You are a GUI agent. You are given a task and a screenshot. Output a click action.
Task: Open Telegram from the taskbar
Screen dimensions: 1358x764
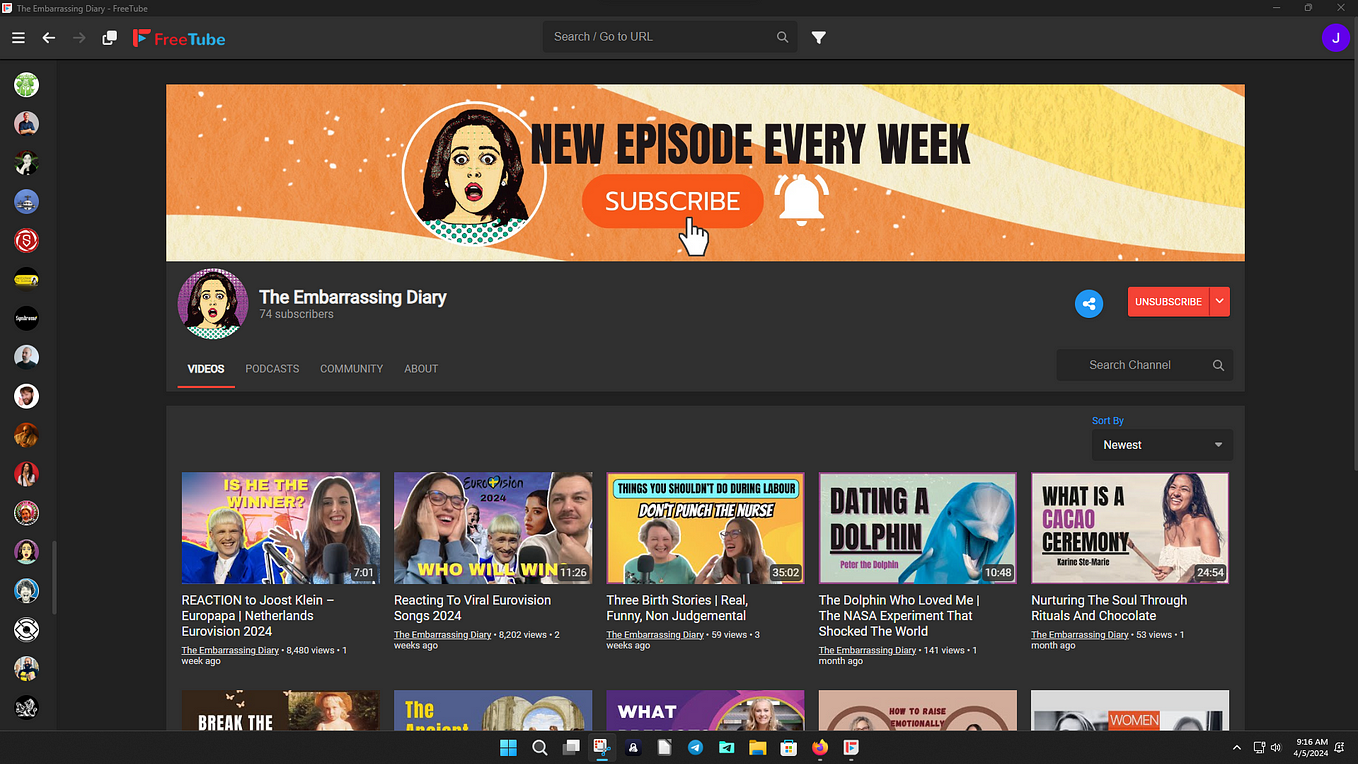695,747
